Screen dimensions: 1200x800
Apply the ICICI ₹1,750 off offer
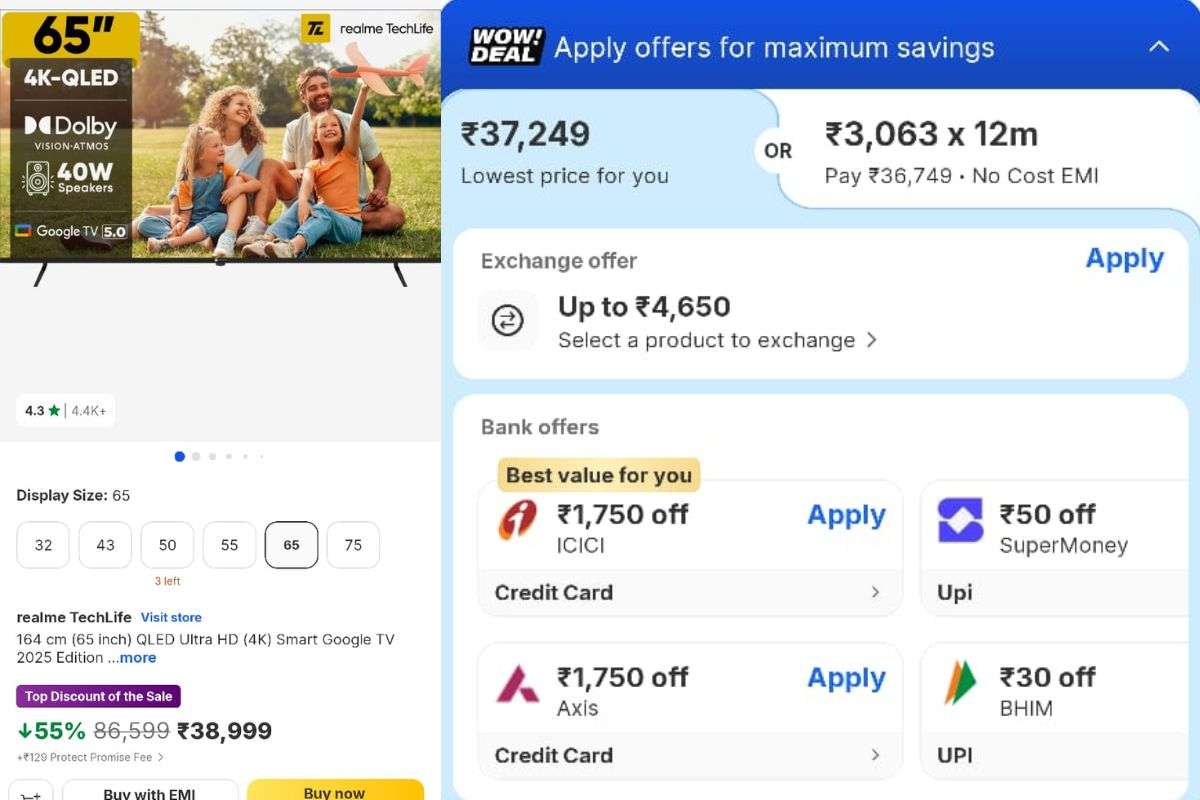tap(846, 515)
